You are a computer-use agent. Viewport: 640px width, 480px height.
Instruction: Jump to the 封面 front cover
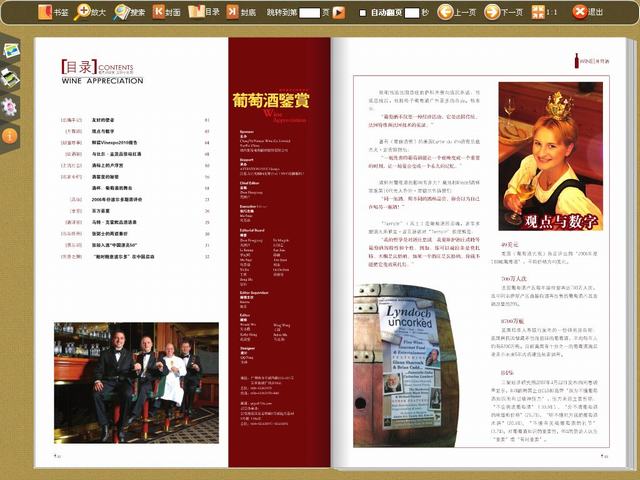tap(167, 12)
